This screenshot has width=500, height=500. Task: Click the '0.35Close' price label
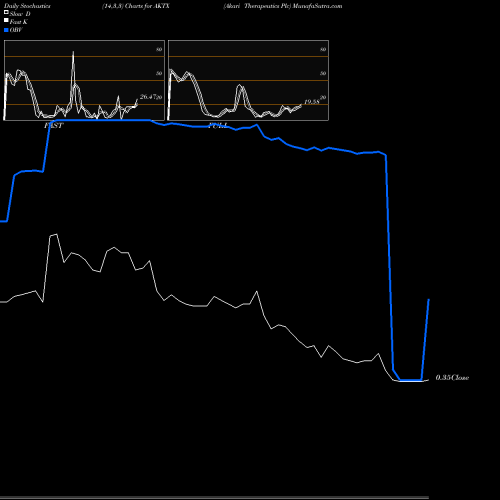click(x=452, y=377)
